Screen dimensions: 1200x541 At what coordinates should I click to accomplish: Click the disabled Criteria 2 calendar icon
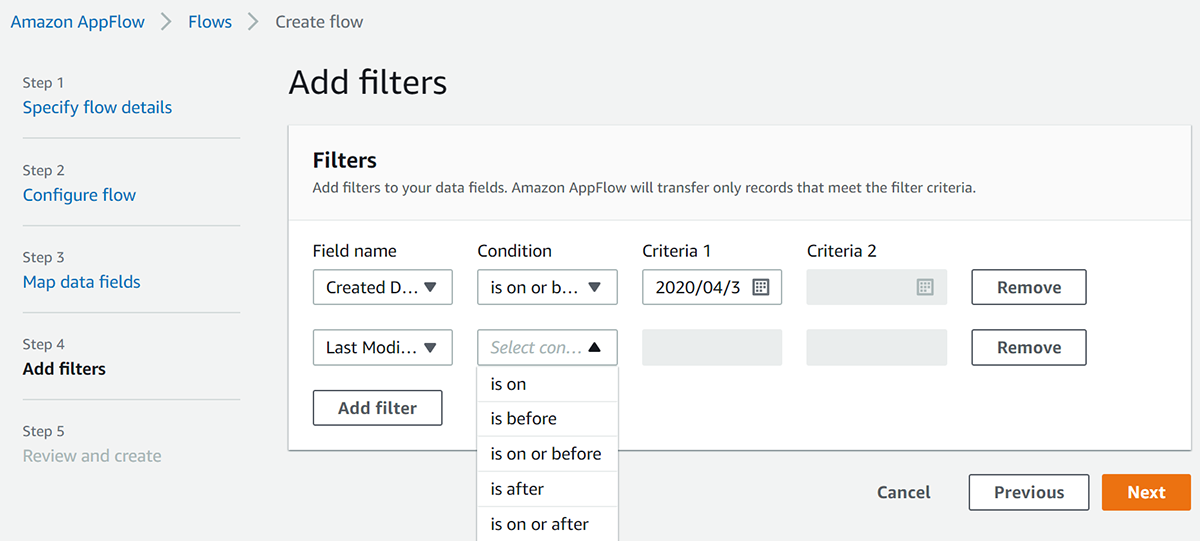coord(925,287)
